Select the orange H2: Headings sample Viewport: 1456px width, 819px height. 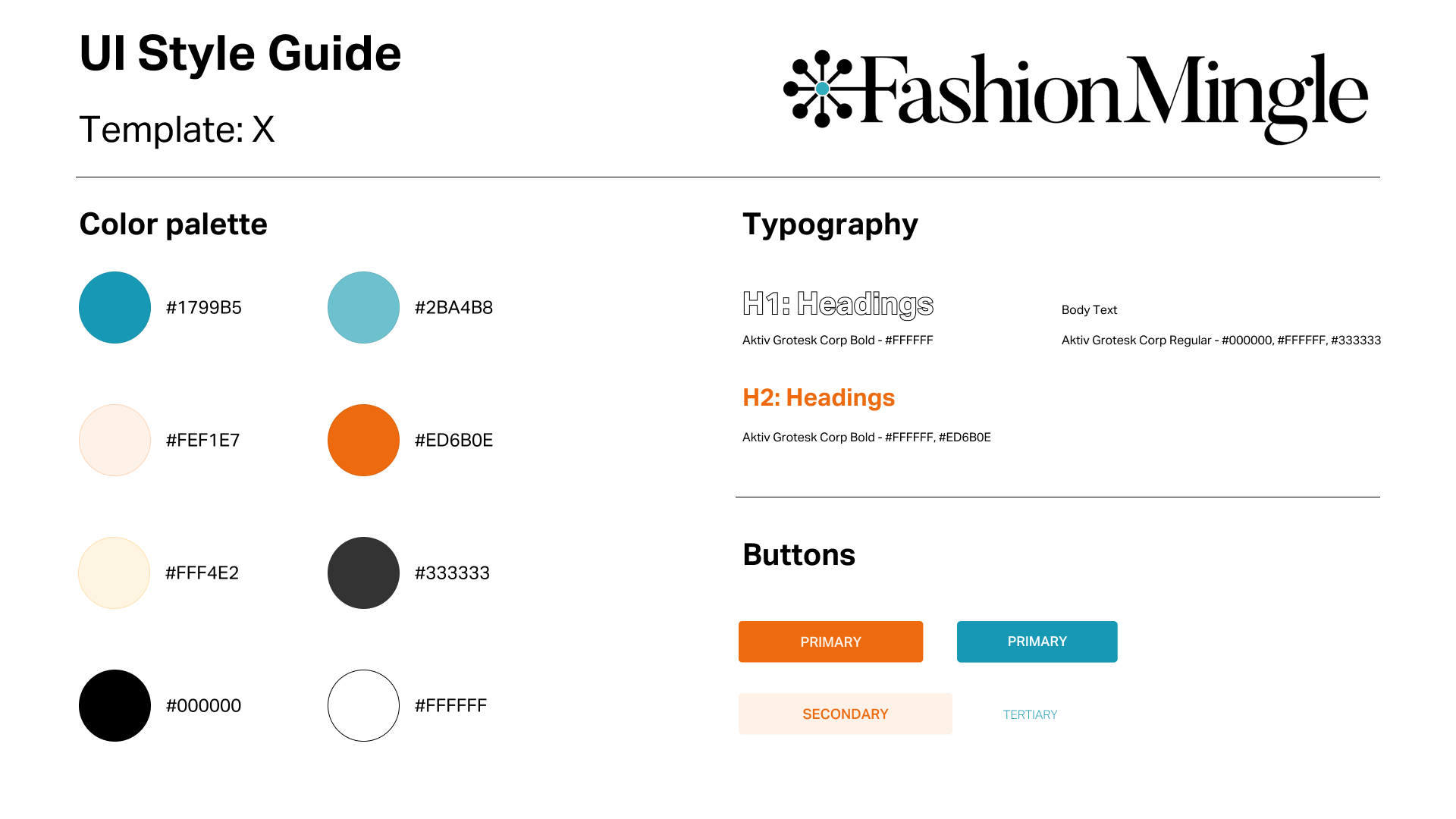pyautogui.click(x=819, y=397)
